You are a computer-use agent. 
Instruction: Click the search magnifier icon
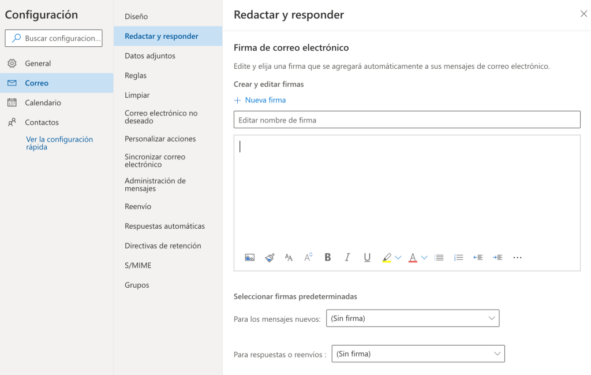tap(16, 38)
